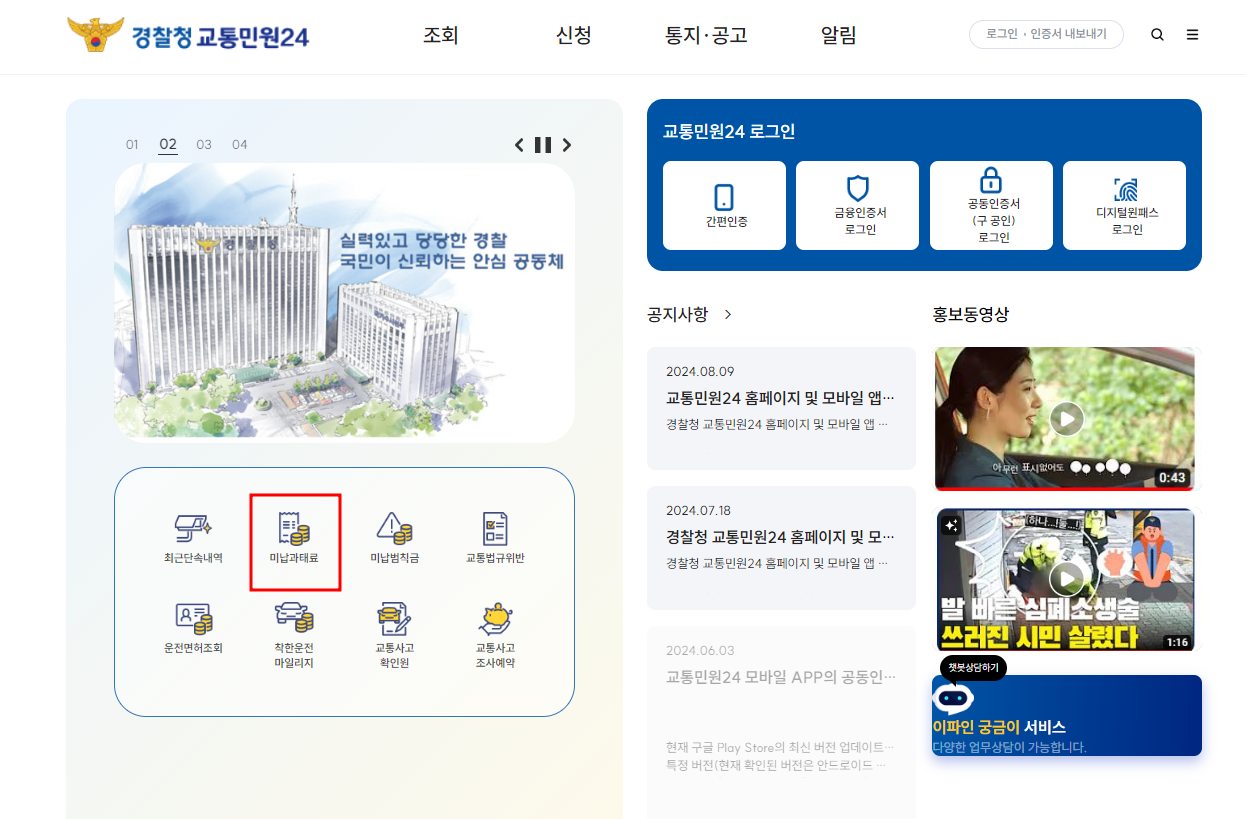Go to banner slide 02

[x=168, y=145]
